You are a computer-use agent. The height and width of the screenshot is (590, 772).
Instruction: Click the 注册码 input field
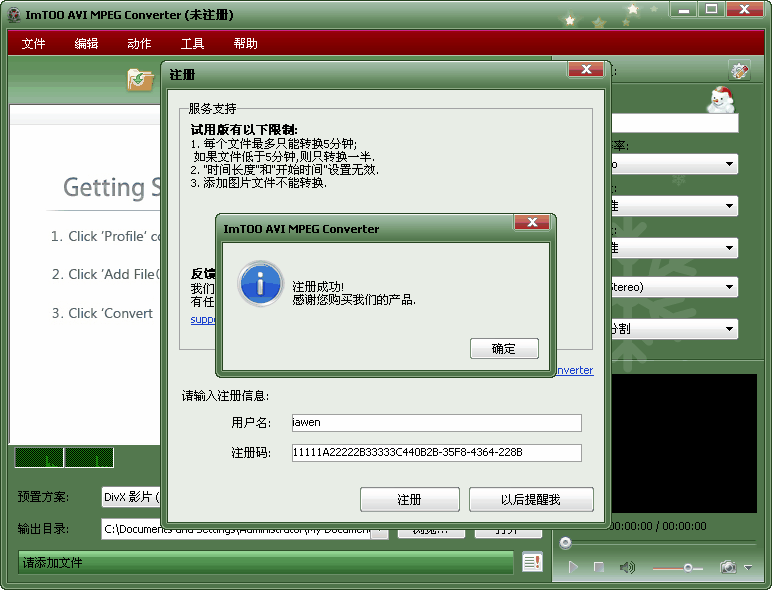click(436, 453)
